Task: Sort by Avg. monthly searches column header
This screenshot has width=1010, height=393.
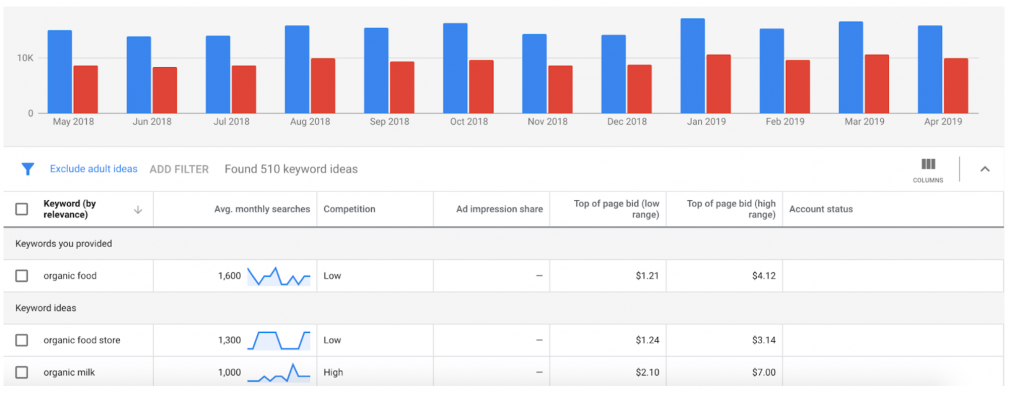Action: (262, 209)
